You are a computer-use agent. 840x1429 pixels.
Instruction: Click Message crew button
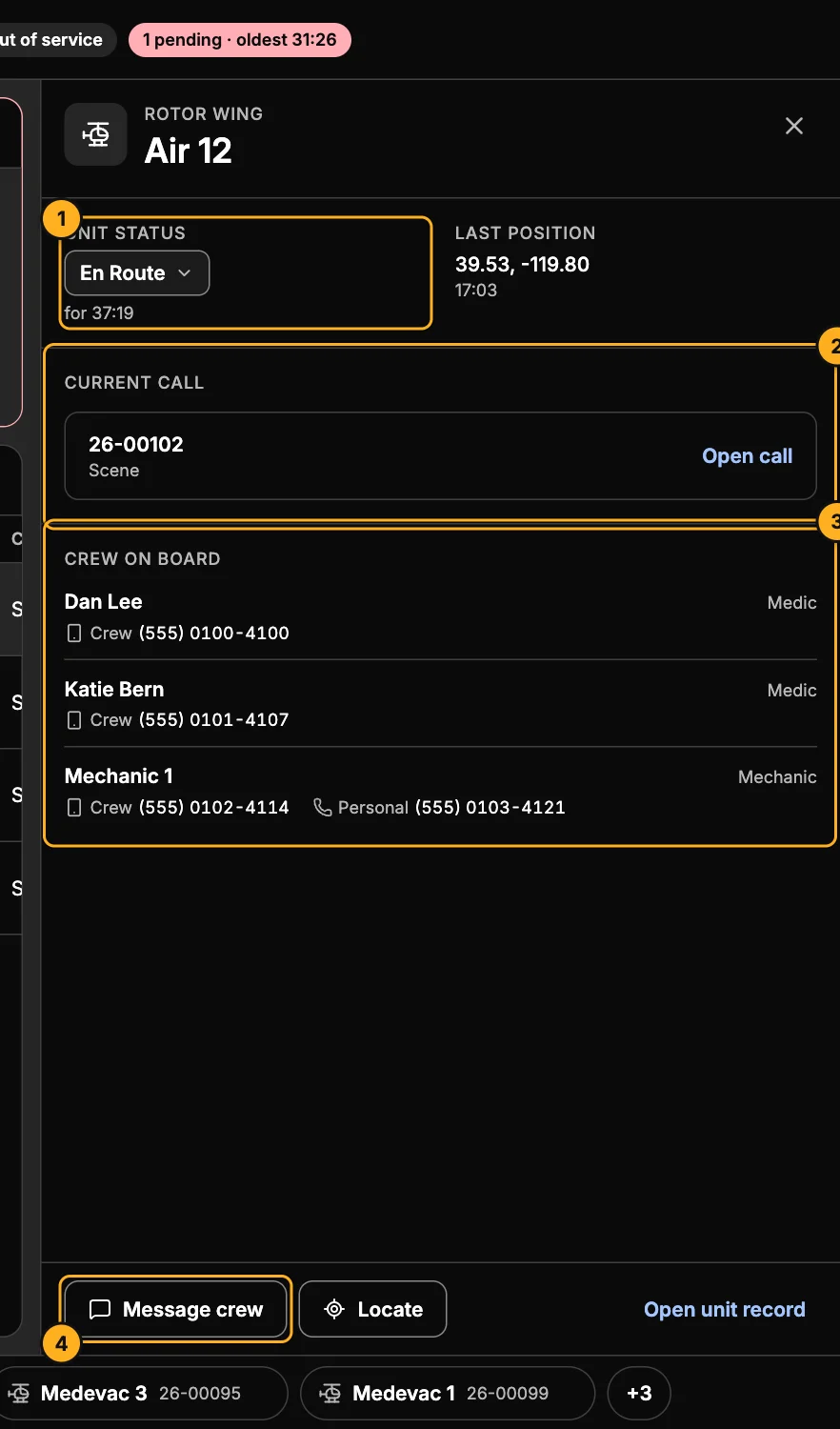point(176,1309)
